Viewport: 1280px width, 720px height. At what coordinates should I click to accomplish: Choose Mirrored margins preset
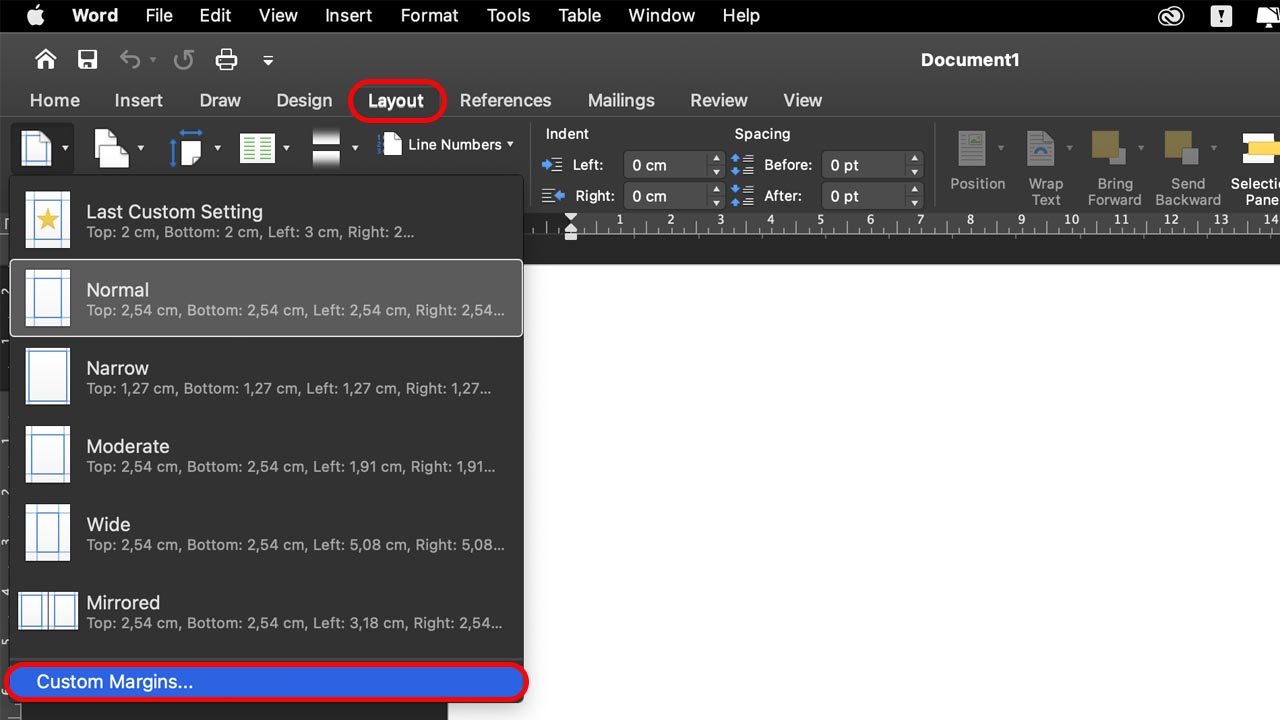tap(266, 611)
